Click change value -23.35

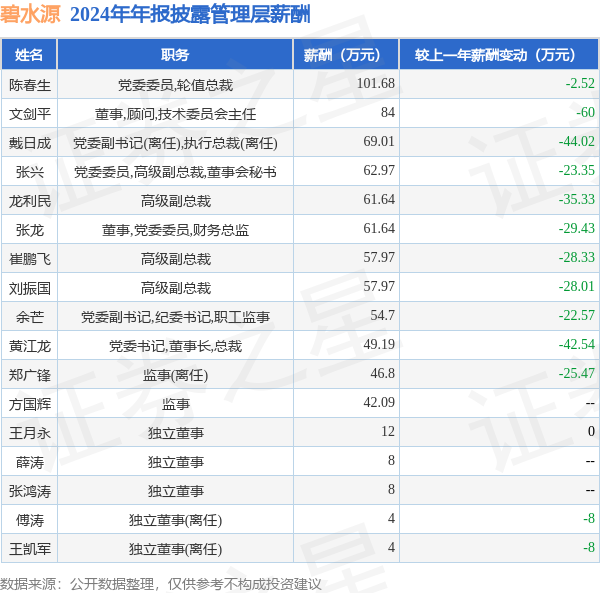point(577,170)
